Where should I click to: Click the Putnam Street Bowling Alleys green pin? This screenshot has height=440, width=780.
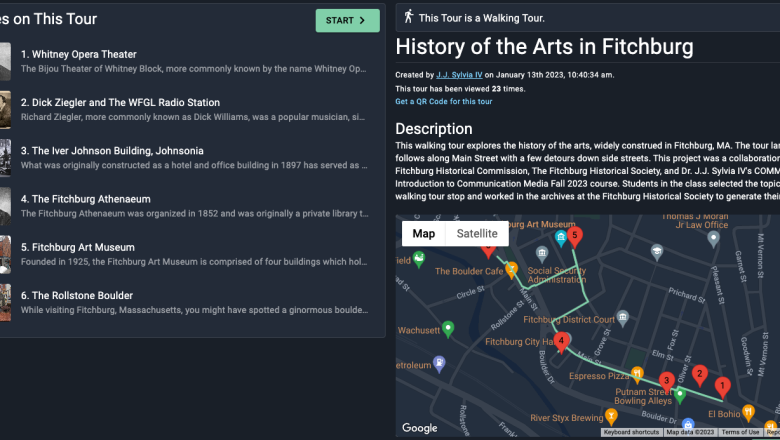pyautogui.click(x=680, y=395)
